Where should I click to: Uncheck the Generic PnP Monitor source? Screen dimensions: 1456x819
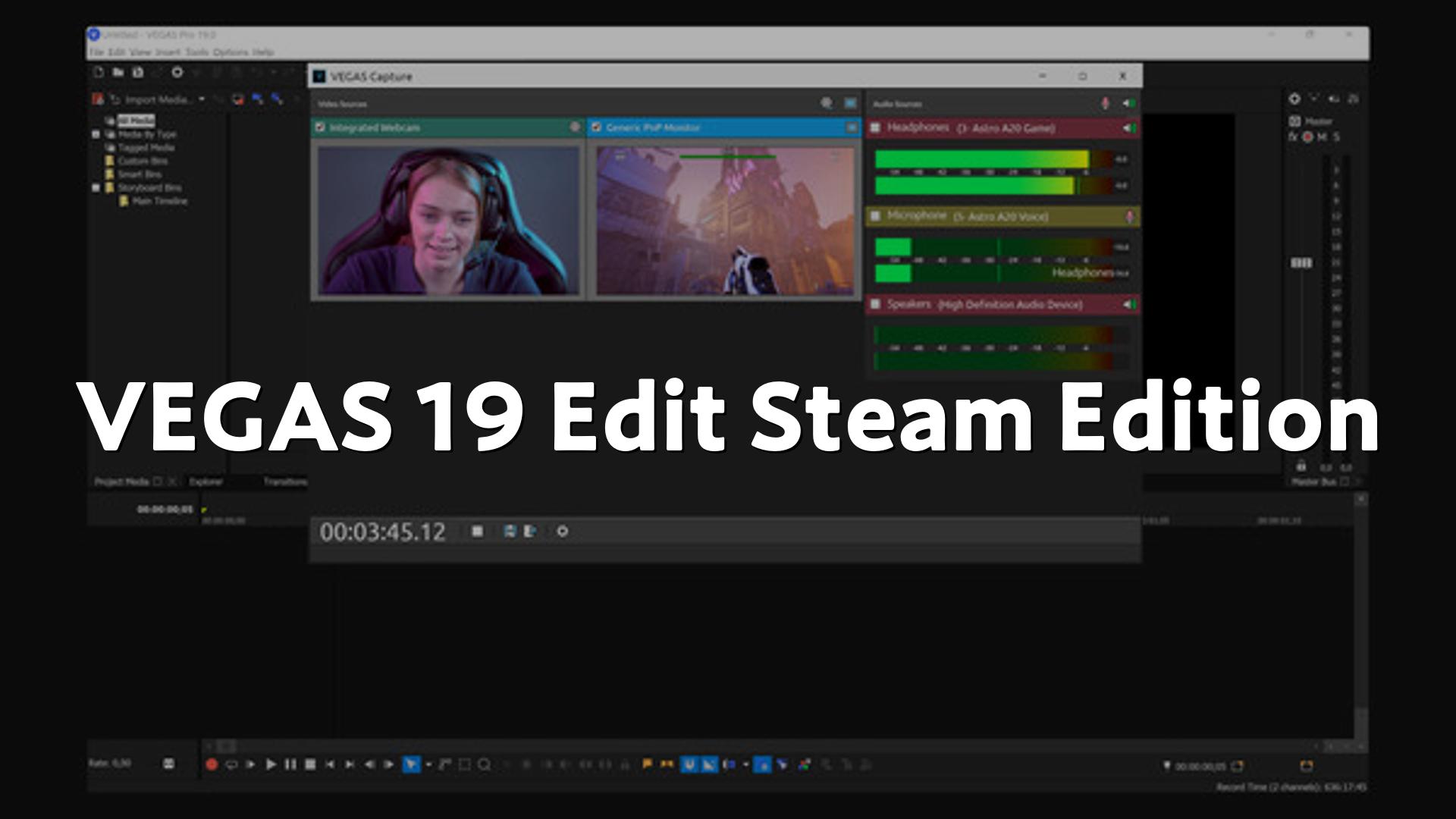coord(596,127)
